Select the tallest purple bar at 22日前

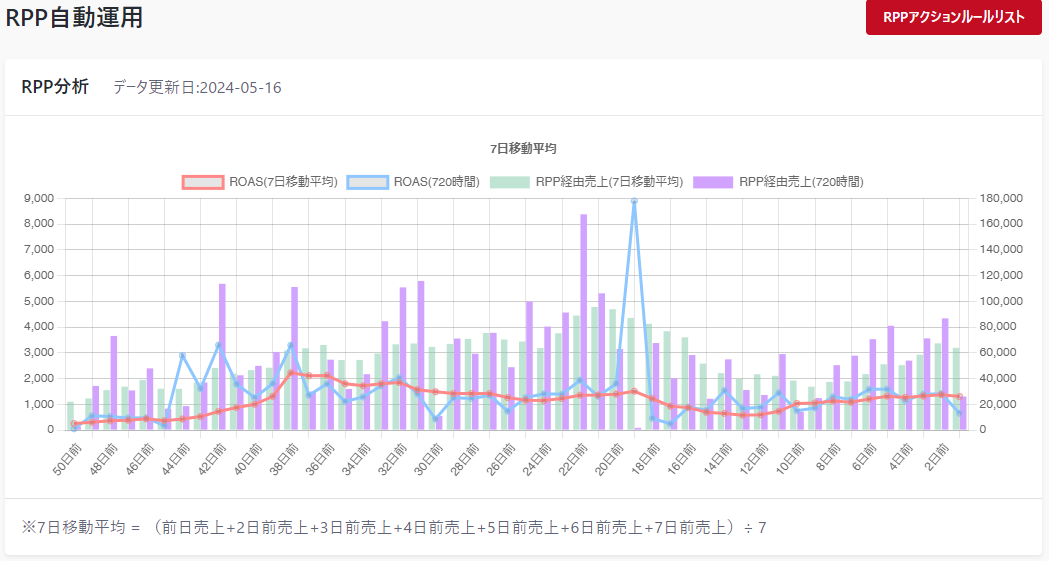tap(584, 321)
